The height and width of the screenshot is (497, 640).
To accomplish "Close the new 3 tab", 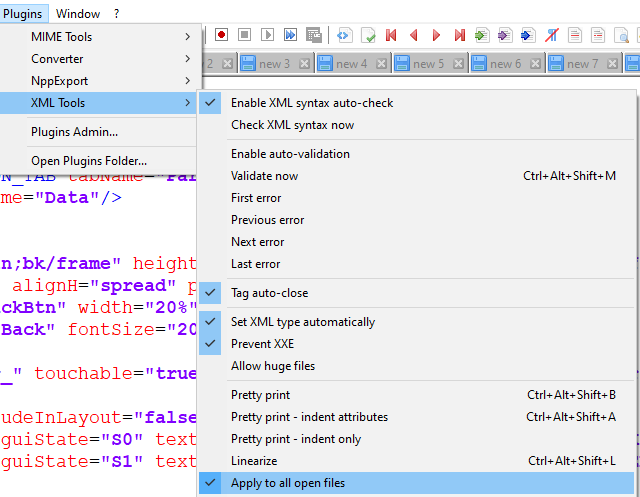I will [304, 64].
